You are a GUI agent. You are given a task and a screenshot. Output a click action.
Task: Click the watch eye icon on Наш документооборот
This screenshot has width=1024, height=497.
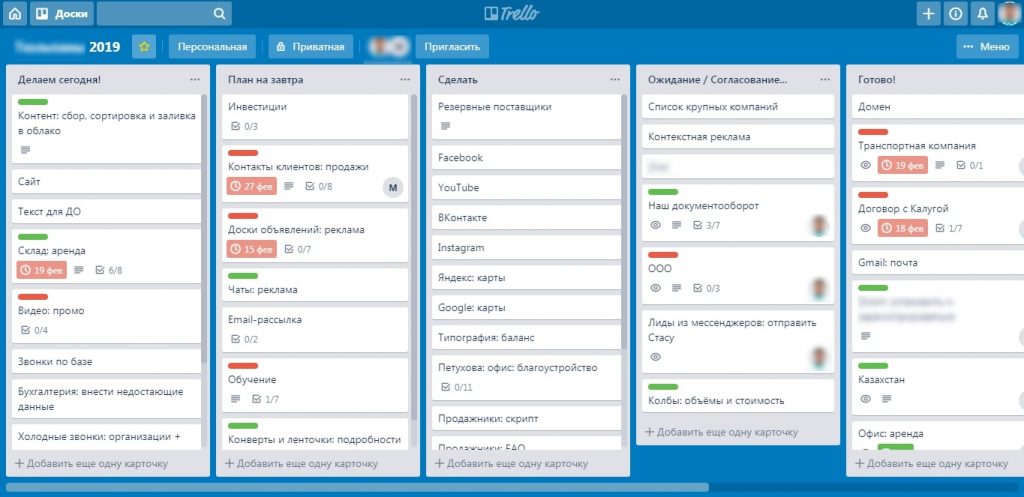pyautogui.click(x=656, y=225)
